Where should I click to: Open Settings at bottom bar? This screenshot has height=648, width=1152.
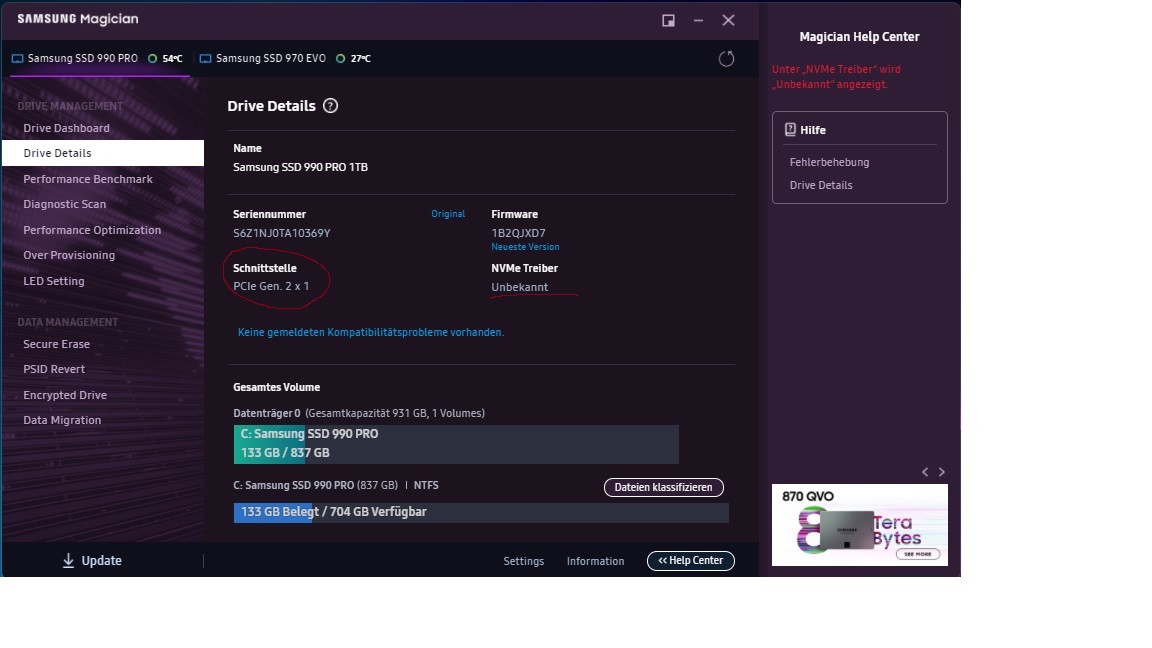[x=524, y=561]
